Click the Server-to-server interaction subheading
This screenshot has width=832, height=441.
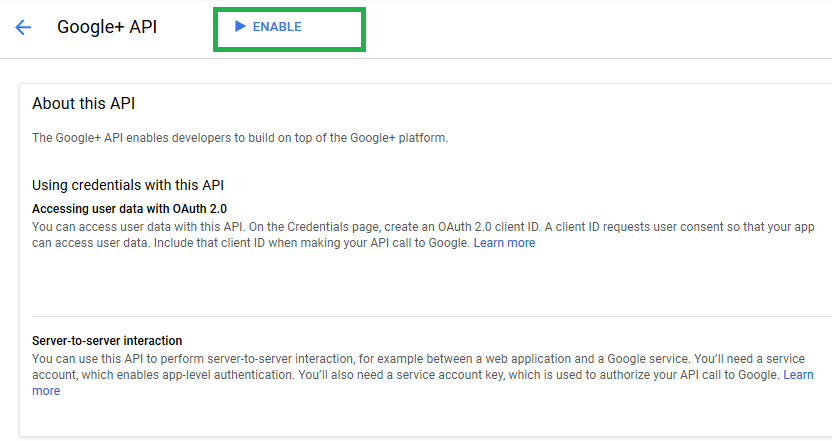pyautogui.click(x=107, y=341)
